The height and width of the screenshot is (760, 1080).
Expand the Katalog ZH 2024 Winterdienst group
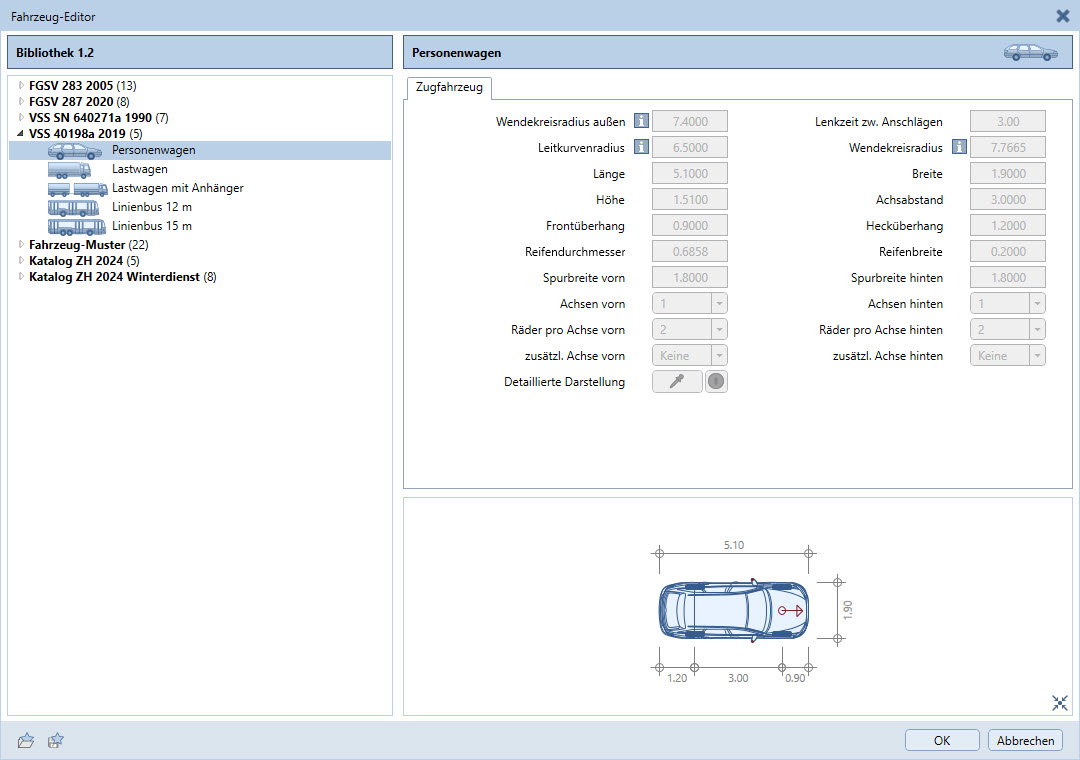tap(21, 277)
